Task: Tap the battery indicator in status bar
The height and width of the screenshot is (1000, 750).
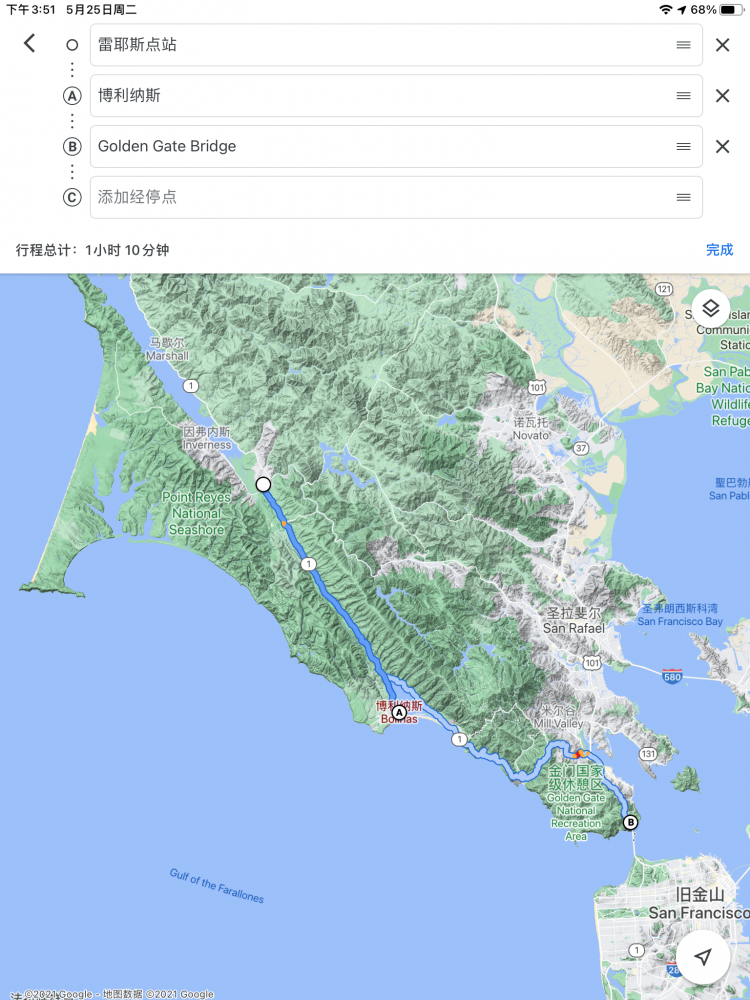Action: (x=732, y=9)
